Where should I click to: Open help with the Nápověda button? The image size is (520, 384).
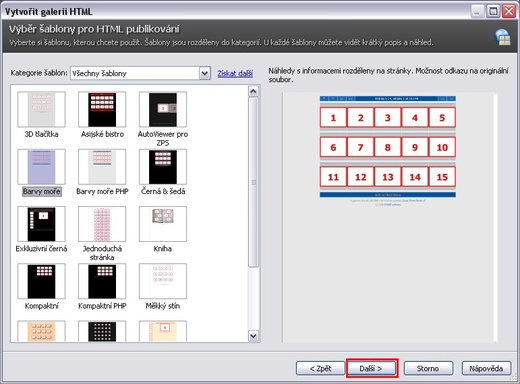[486, 368]
